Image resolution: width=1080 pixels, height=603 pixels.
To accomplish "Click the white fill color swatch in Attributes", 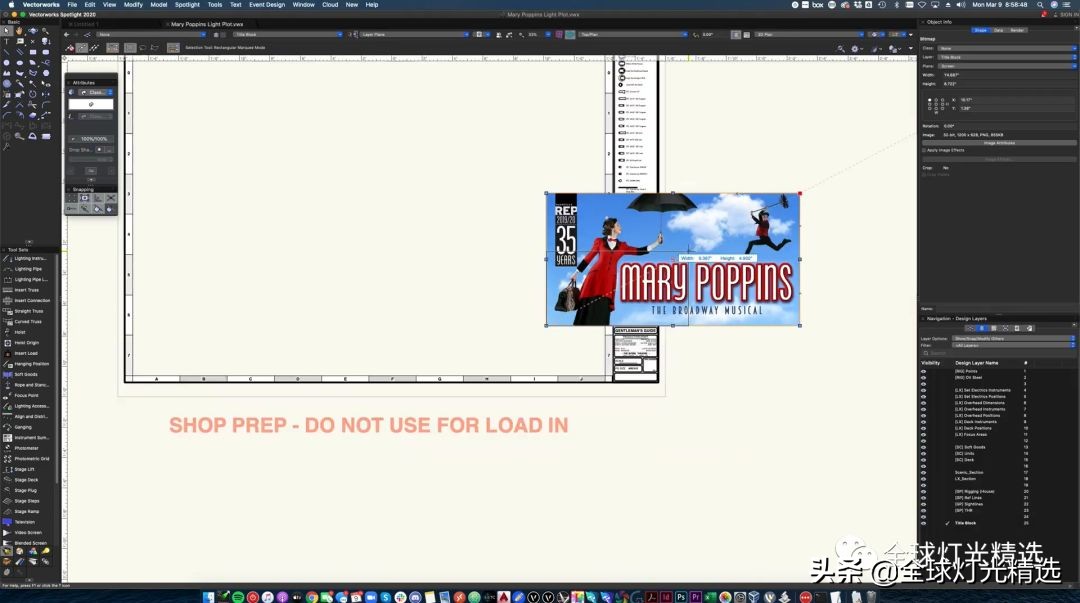I will point(91,104).
